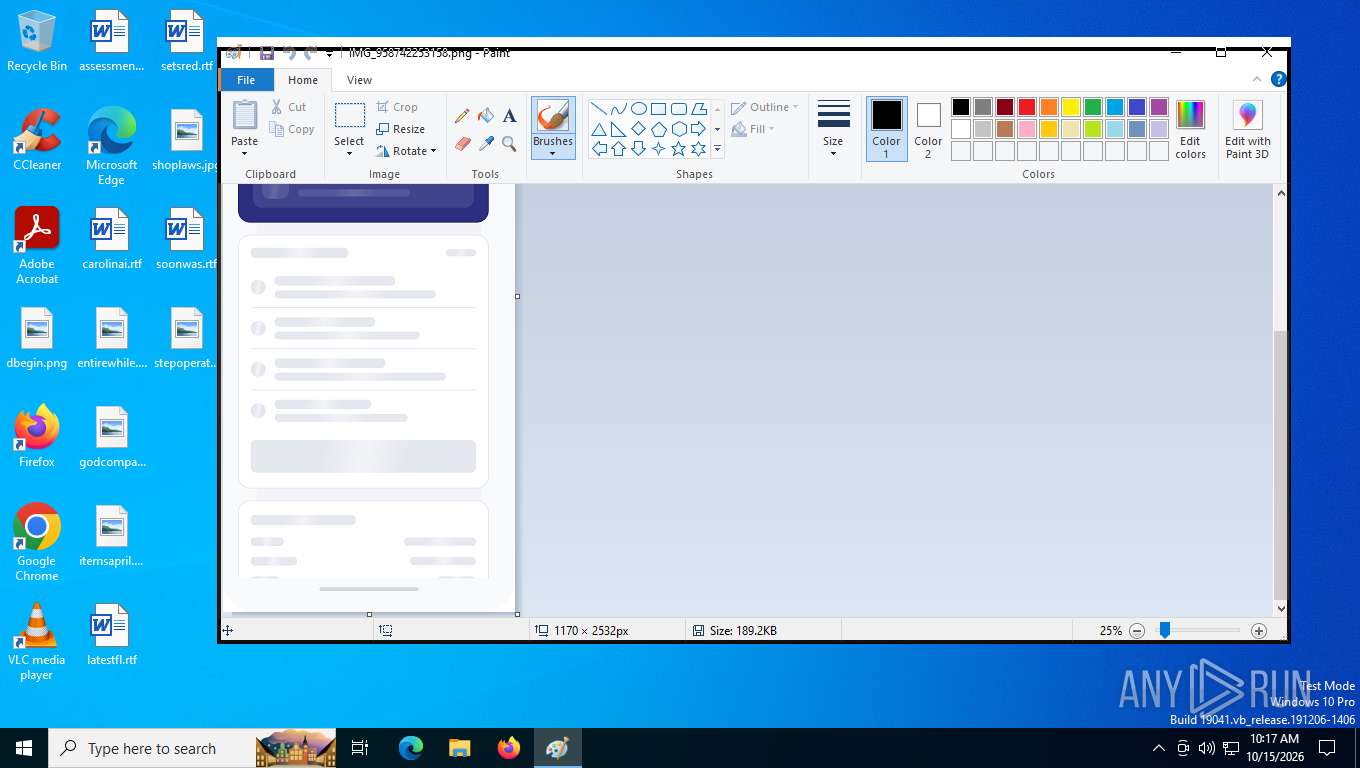Click the taskbar search box

tap(192, 748)
